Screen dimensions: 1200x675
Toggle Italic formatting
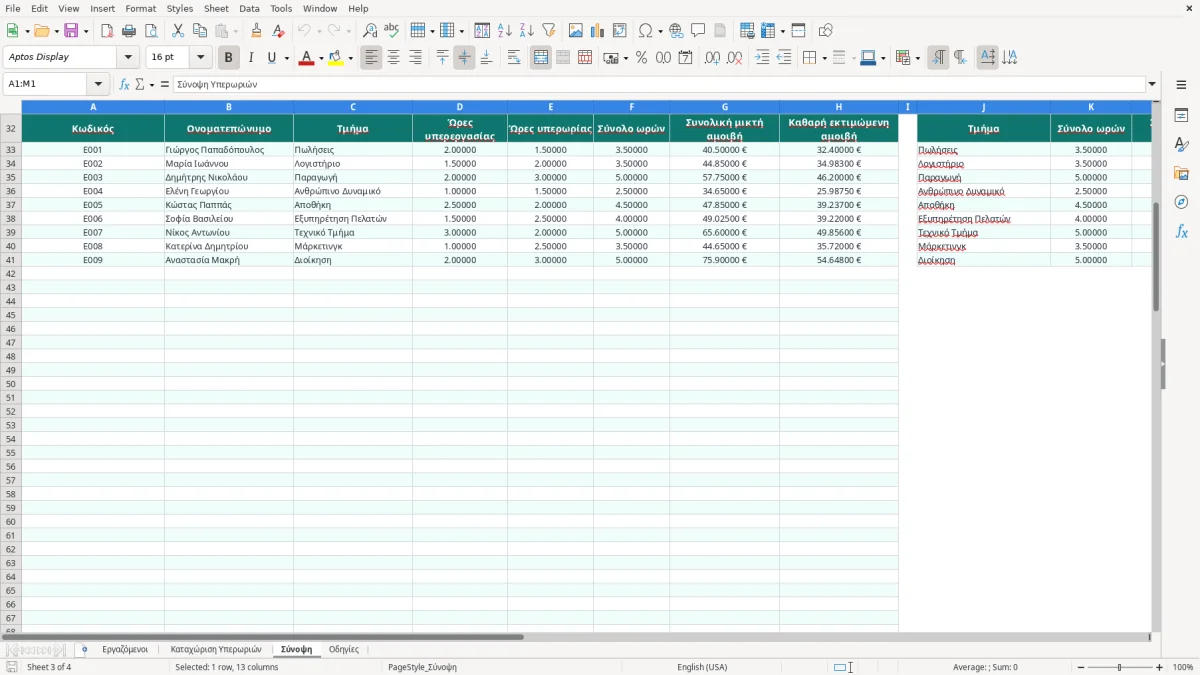pyautogui.click(x=251, y=58)
